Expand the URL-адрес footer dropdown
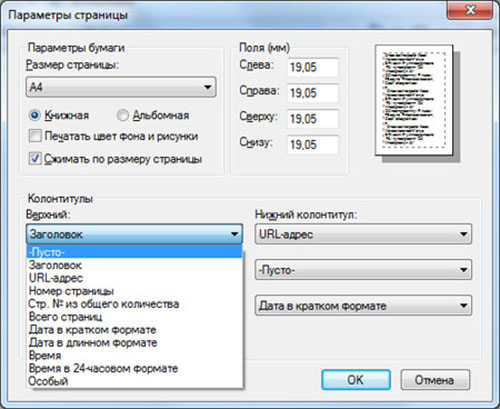Screen dimensions: 500x409 tap(363, 234)
